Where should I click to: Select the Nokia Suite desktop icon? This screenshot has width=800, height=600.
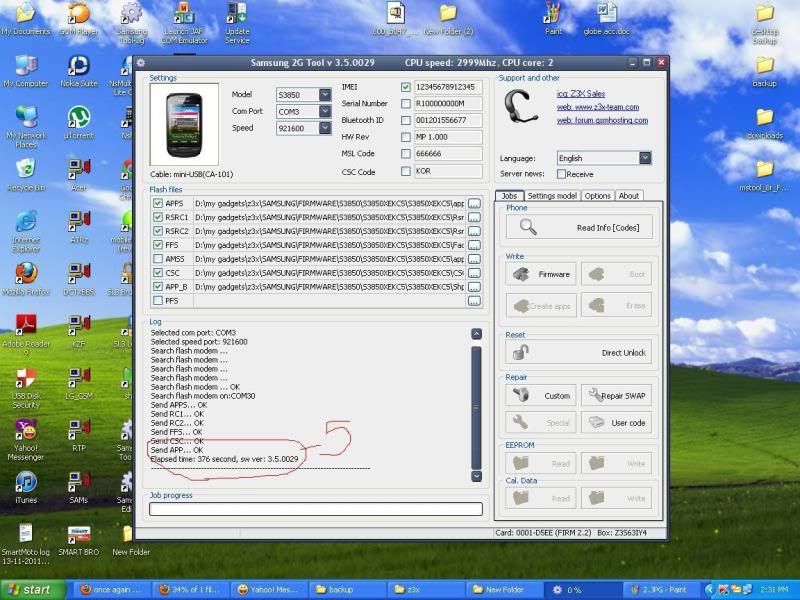(x=79, y=71)
